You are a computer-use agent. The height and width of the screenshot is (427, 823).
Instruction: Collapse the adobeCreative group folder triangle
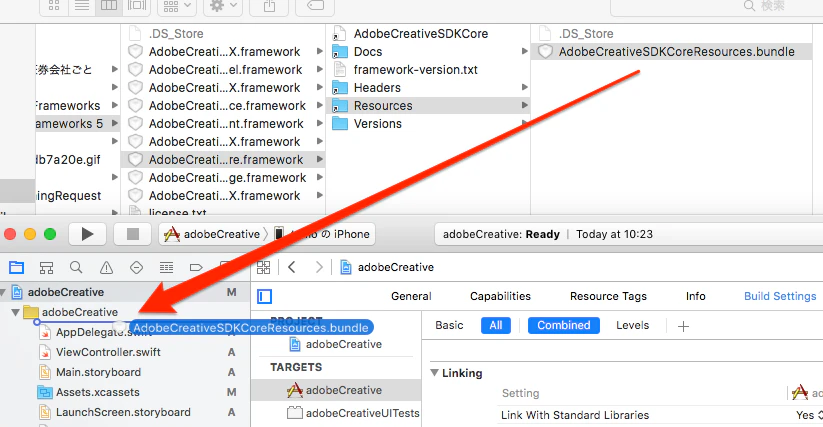click(x=15, y=313)
